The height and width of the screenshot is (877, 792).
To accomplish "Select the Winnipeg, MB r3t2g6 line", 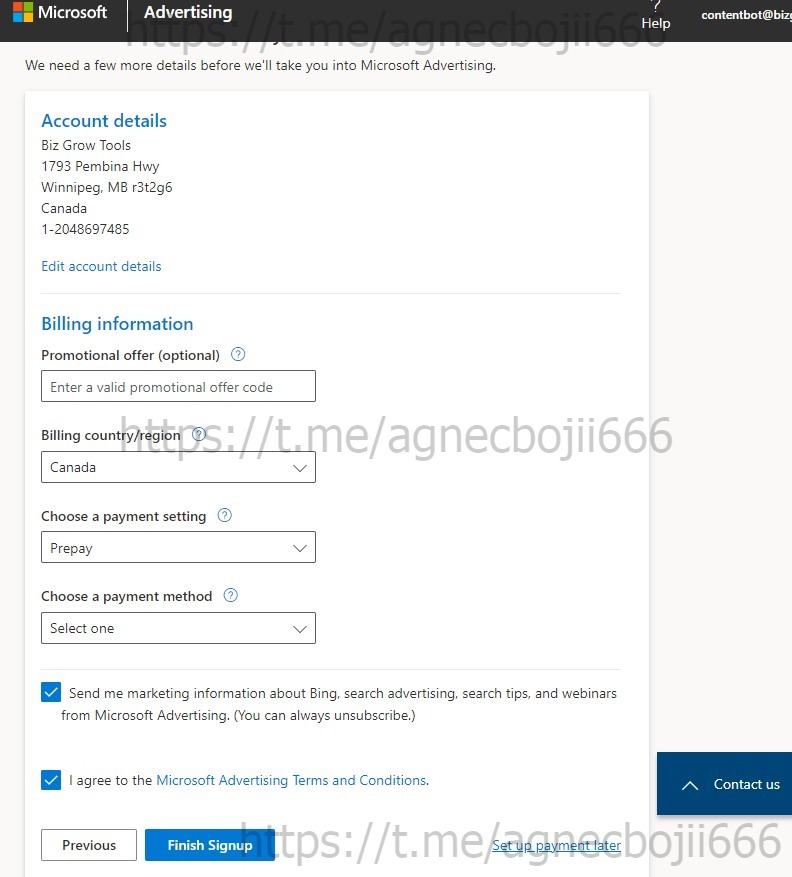I will [107, 187].
